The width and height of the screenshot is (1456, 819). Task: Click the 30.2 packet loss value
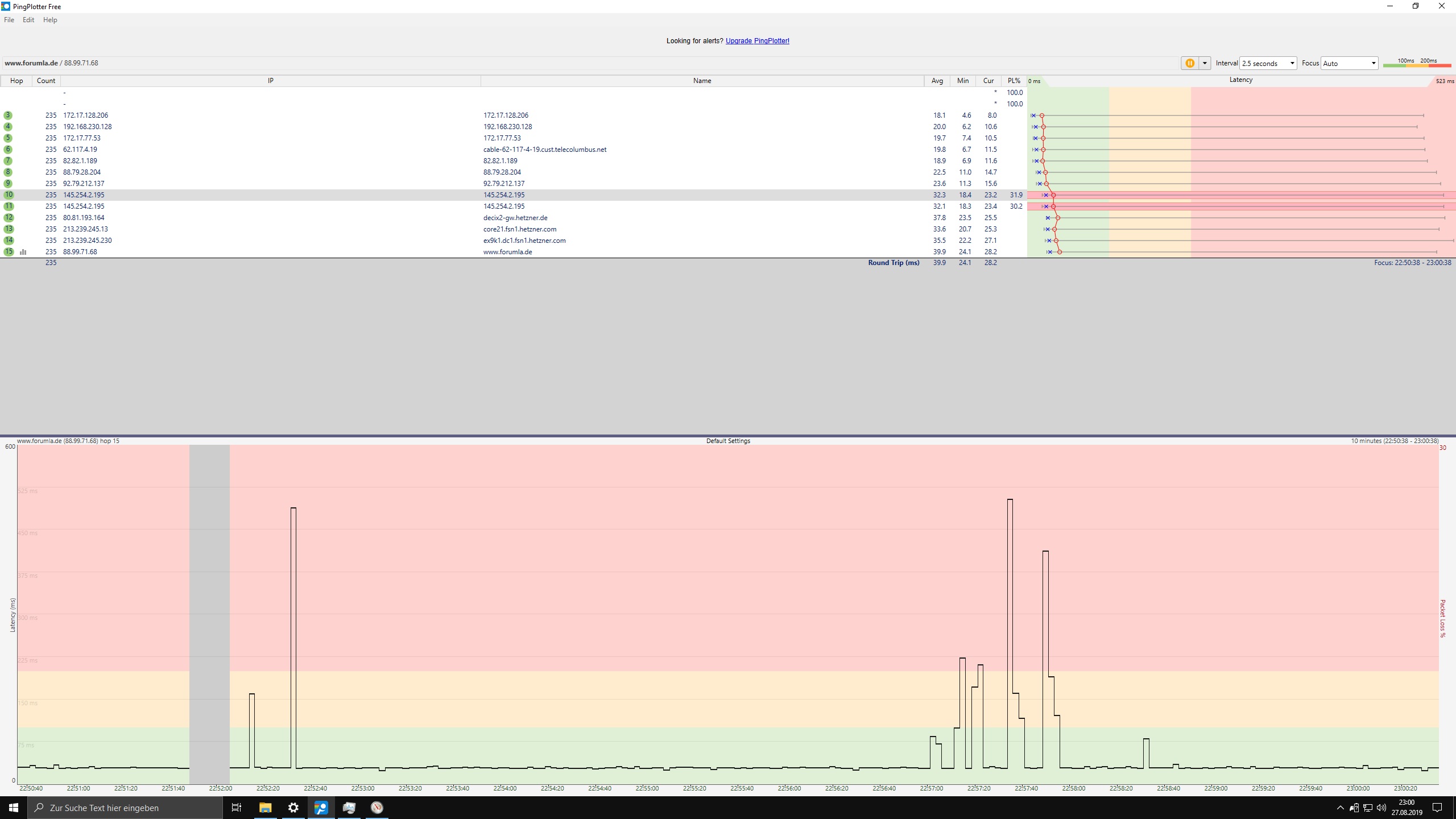tap(1016, 206)
